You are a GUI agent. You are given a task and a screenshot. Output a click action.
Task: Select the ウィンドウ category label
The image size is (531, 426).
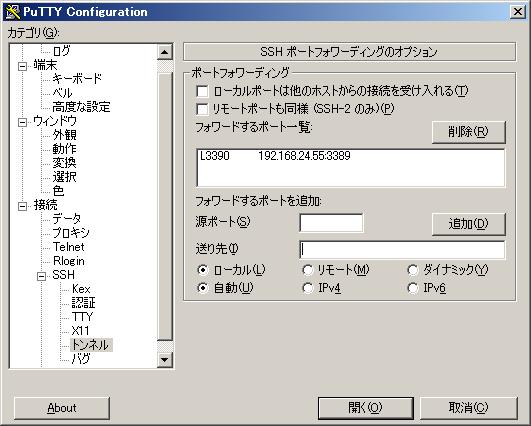tap(55, 121)
